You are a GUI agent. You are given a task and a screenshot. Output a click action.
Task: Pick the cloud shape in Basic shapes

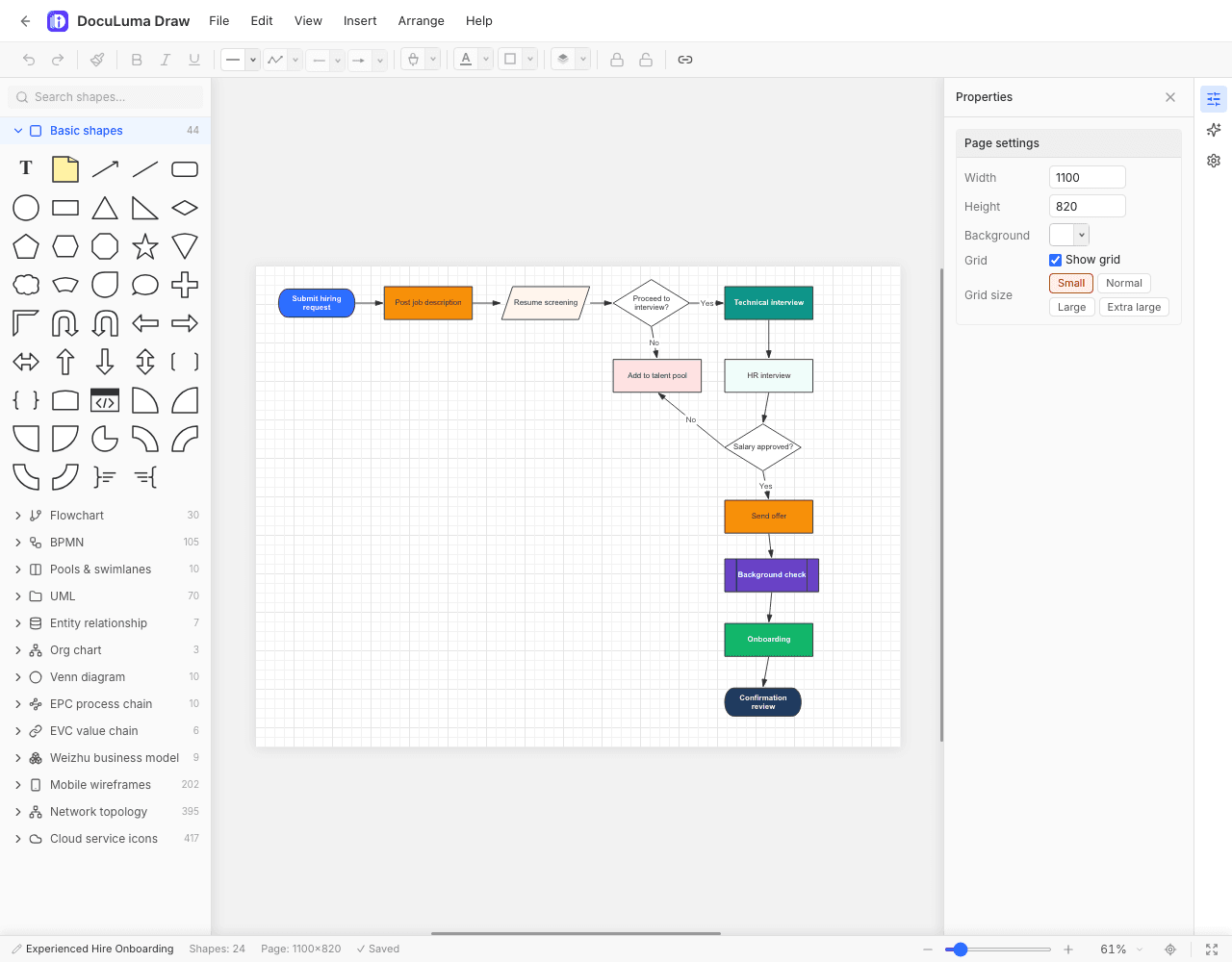26,285
